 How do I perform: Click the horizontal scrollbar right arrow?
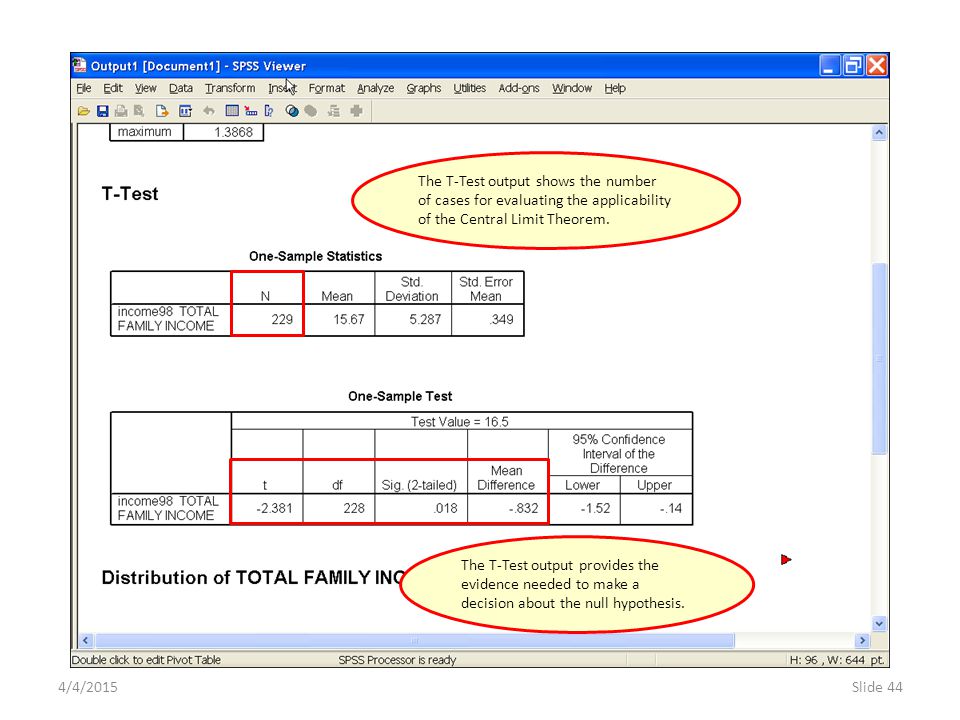coord(863,640)
